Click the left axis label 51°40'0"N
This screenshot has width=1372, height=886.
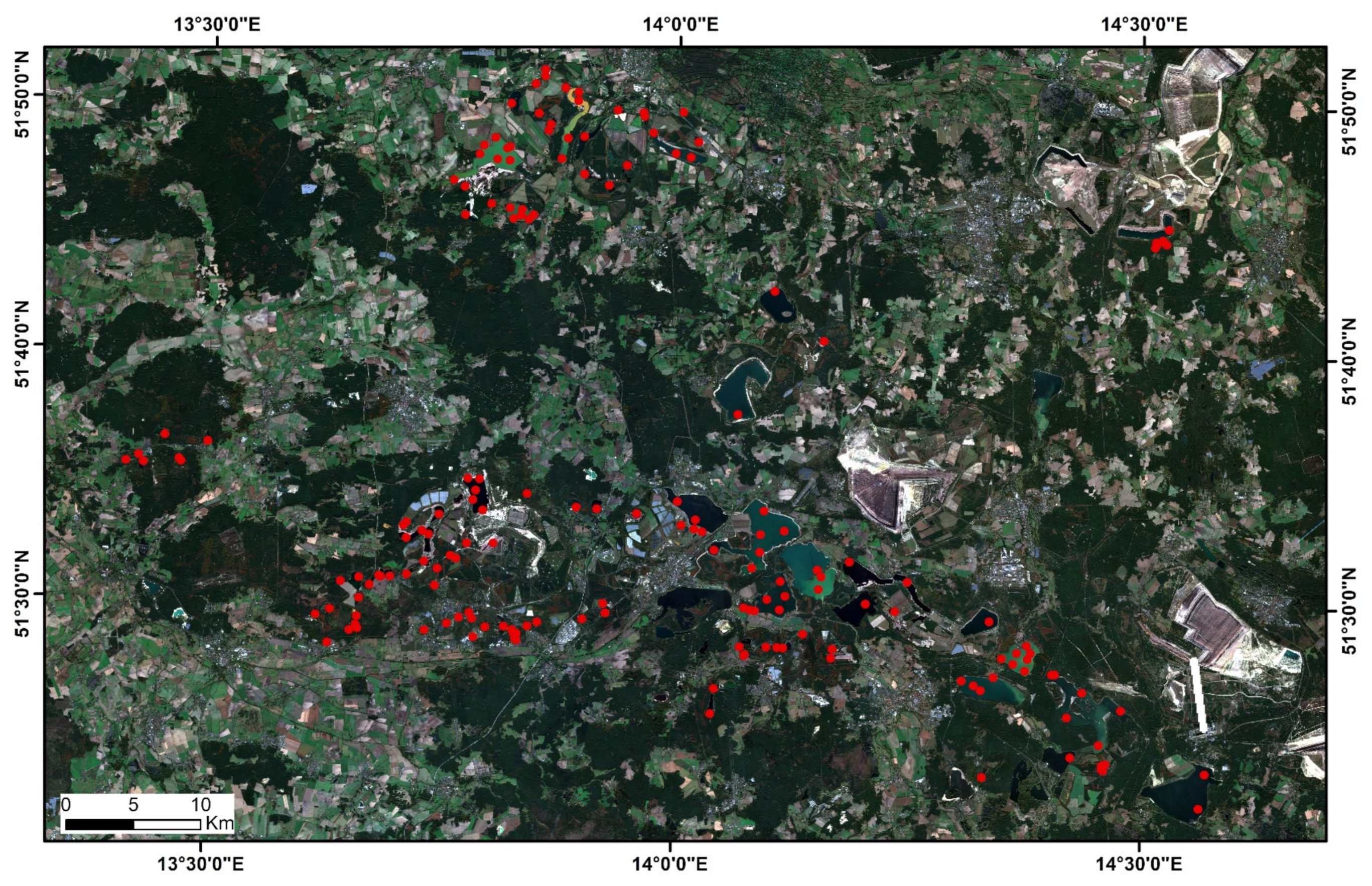(x=23, y=344)
